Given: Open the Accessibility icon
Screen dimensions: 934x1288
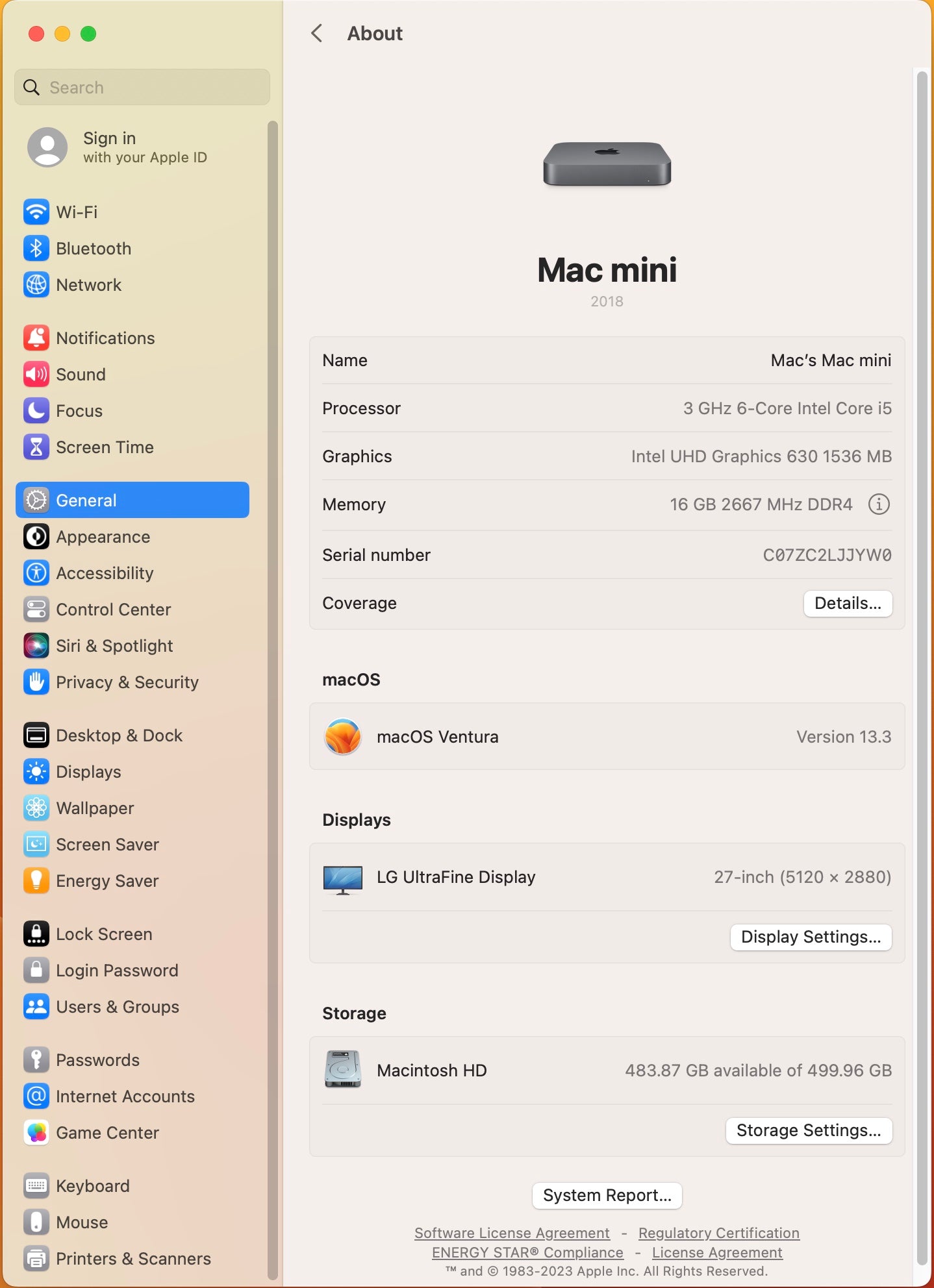Looking at the screenshot, I should (x=36, y=573).
